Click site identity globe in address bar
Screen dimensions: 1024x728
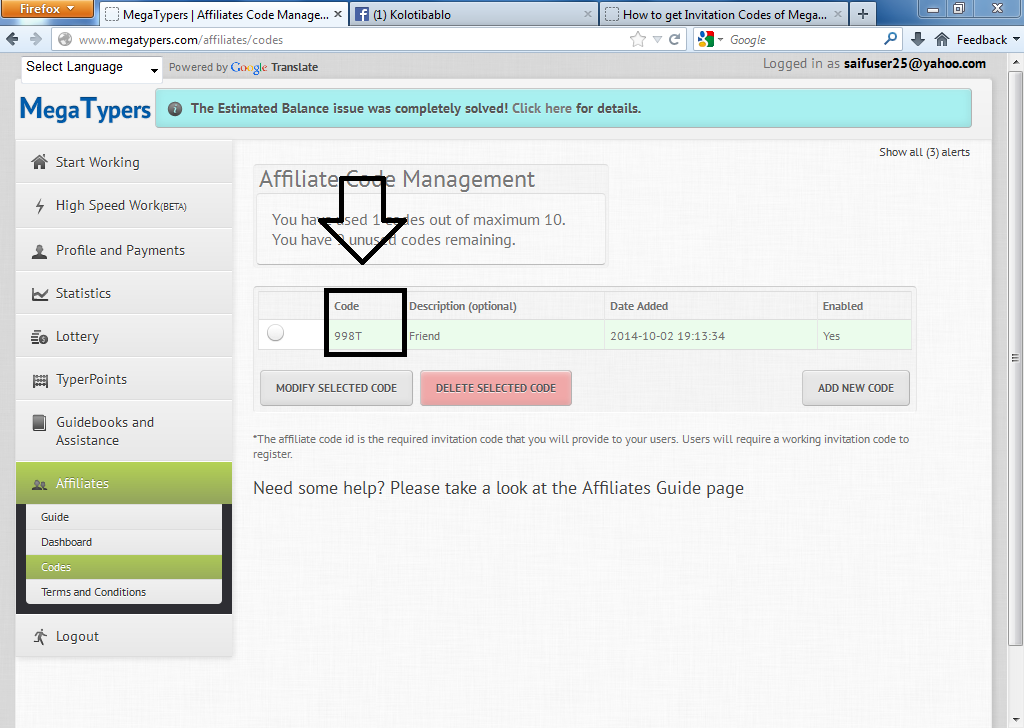coord(65,40)
